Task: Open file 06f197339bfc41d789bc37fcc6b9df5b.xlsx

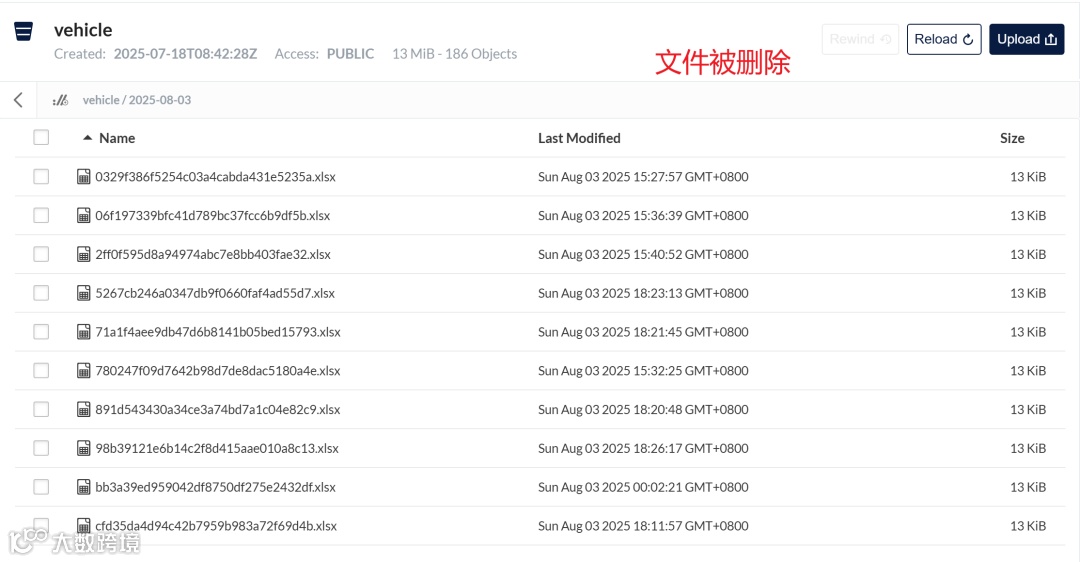Action: (213, 216)
